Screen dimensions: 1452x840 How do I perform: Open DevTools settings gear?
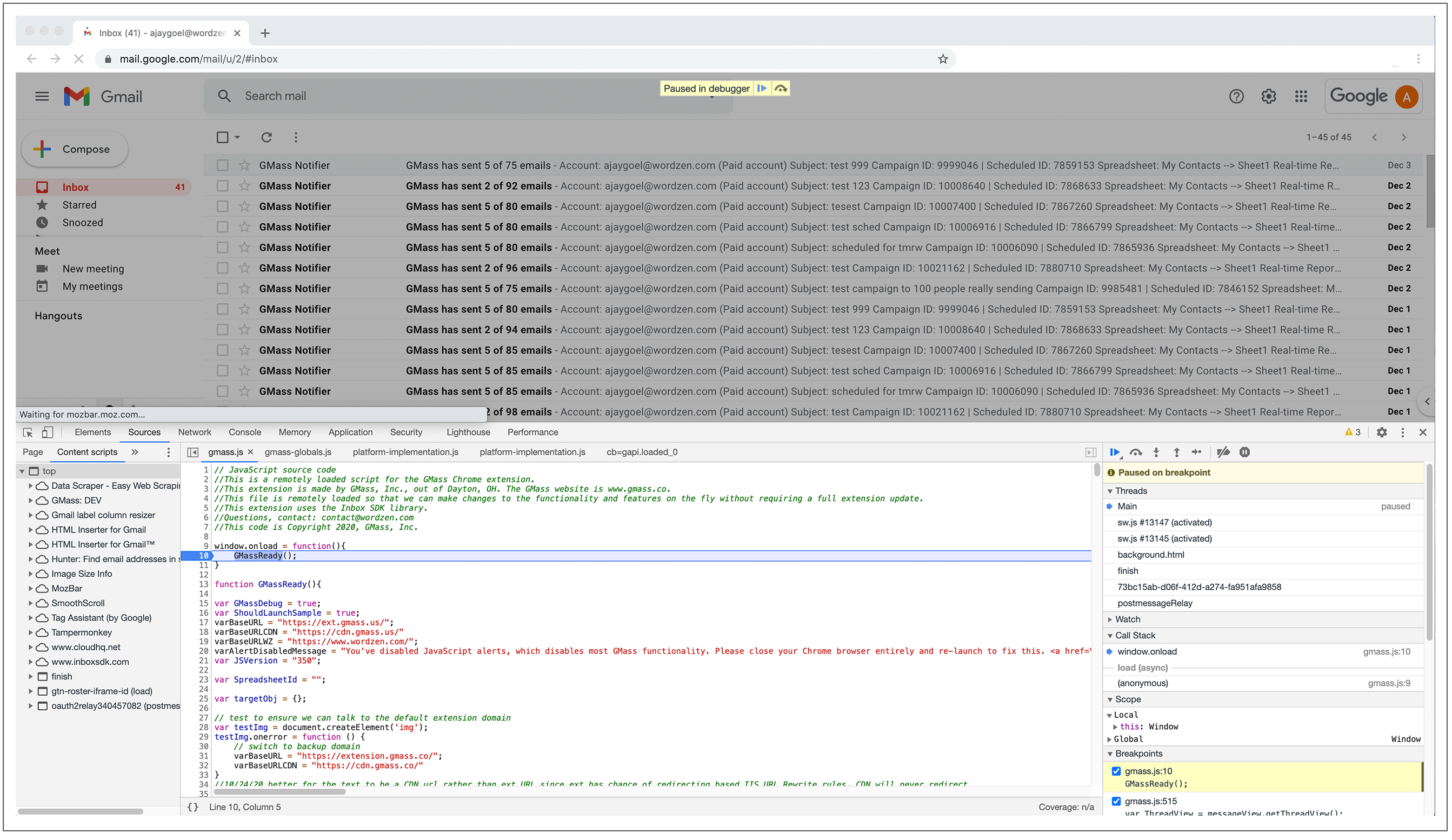pos(1382,432)
